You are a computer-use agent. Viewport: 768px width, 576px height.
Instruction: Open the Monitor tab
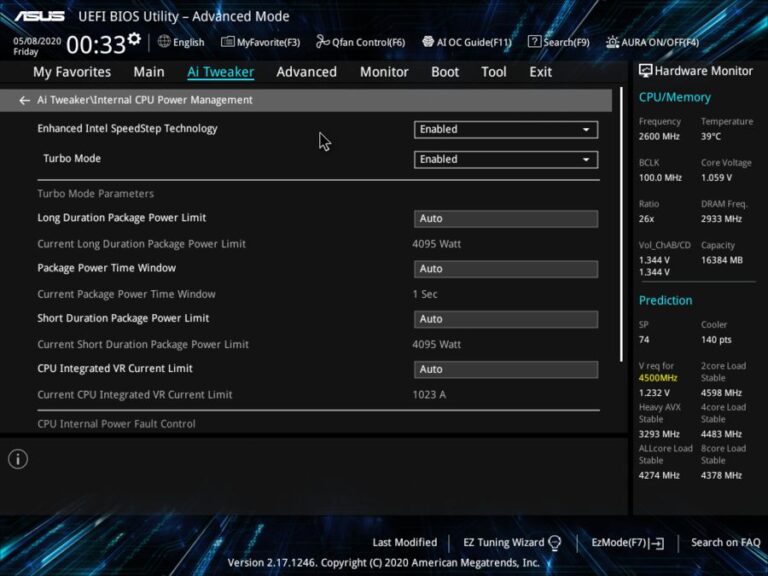click(384, 72)
